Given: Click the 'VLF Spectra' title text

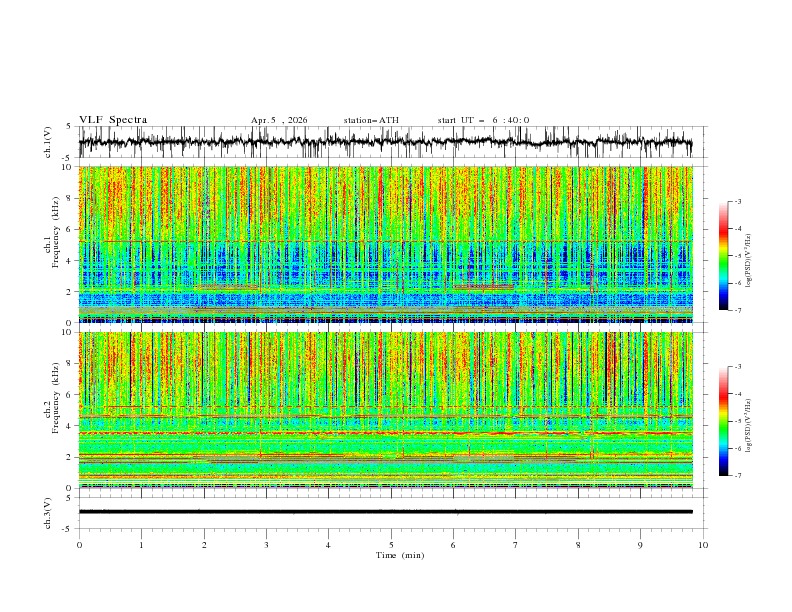Looking at the screenshot, I should [x=113, y=120].
